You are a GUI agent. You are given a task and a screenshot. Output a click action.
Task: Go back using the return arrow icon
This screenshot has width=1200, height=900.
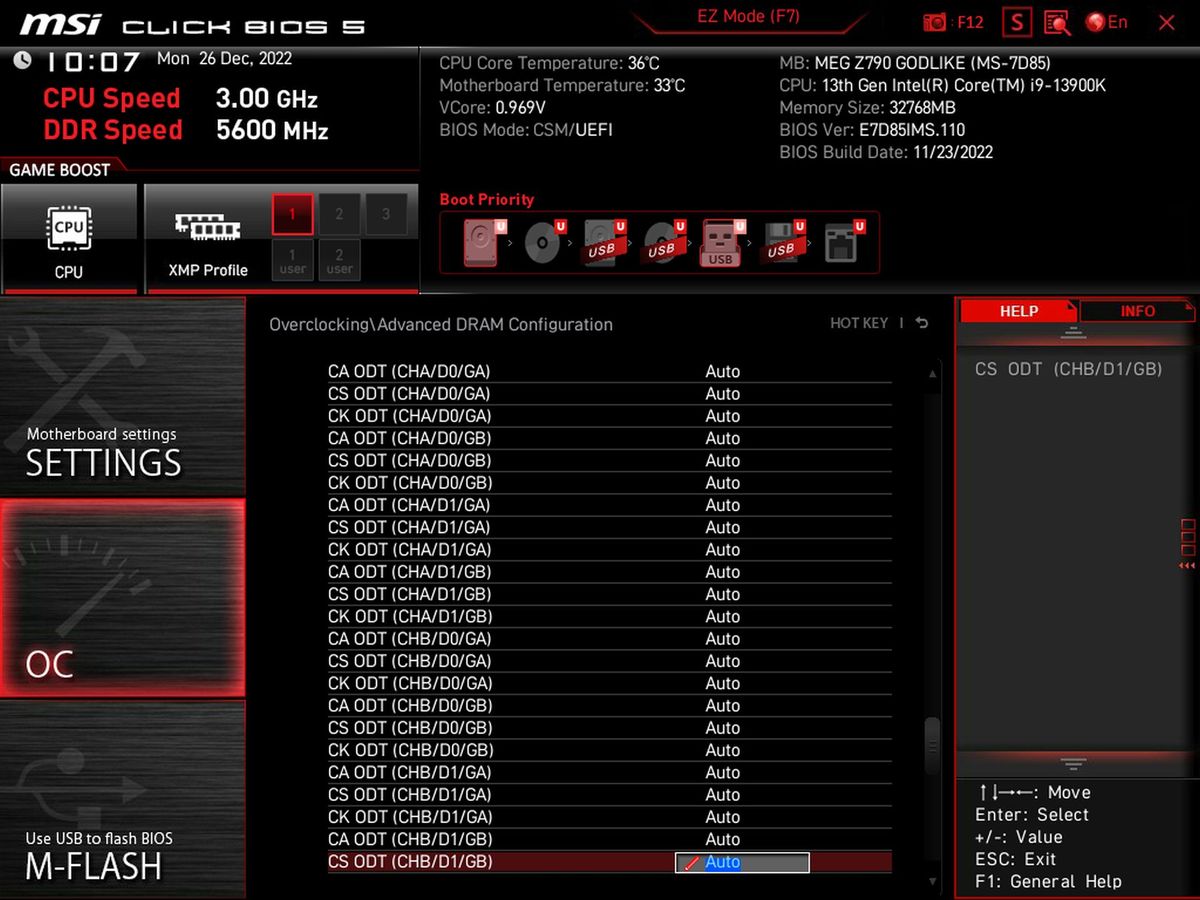click(x=922, y=323)
